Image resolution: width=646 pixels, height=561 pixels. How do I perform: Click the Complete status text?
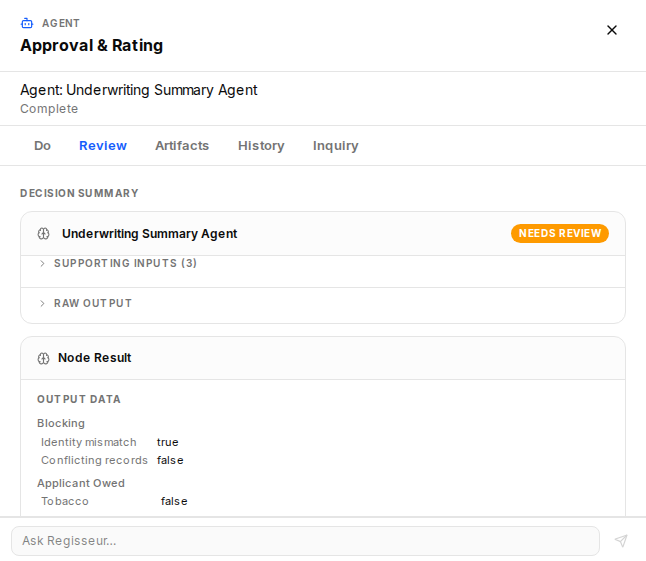(49, 109)
